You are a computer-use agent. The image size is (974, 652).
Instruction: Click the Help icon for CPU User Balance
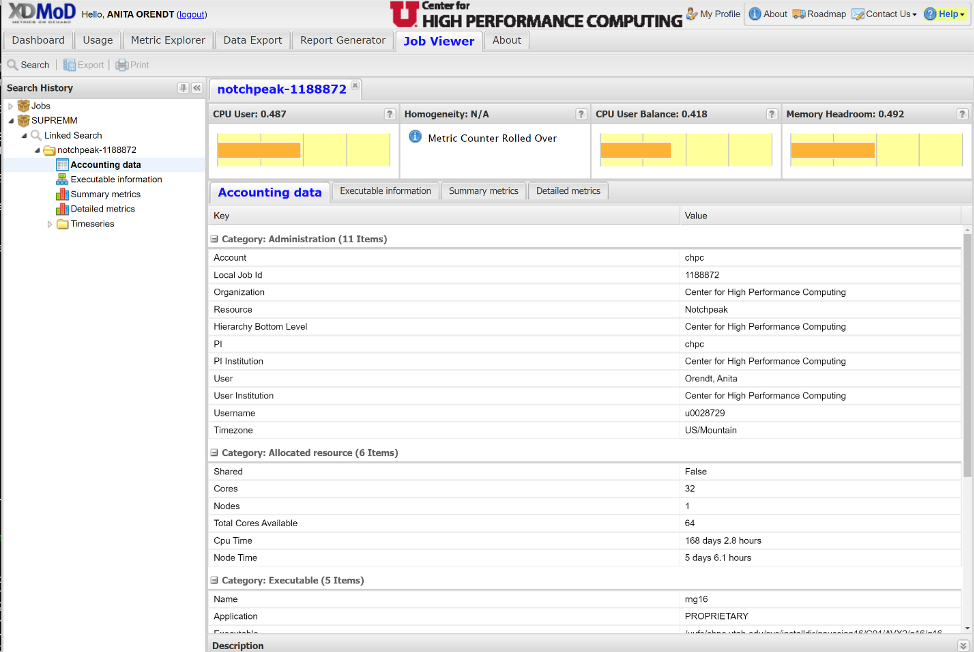[771, 114]
